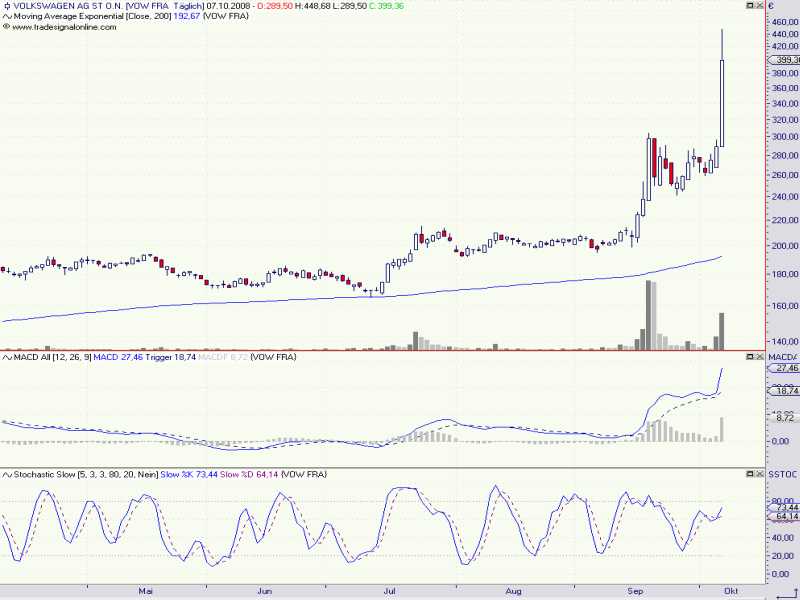Open the www.tradesignalonline.com link
The width and height of the screenshot is (800, 600).
point(64,27)
